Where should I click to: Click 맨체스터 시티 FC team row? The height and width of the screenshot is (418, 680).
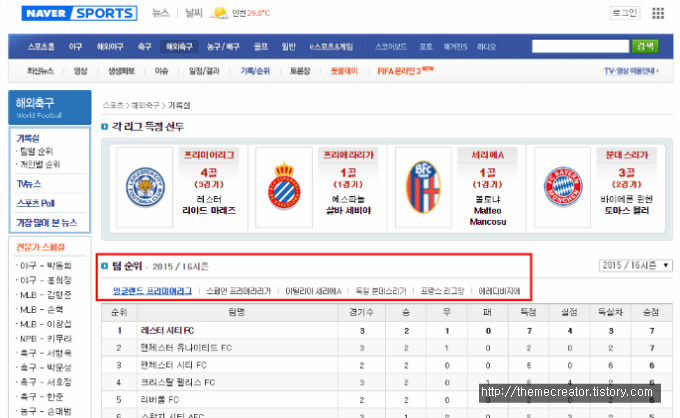pos(387,365)
